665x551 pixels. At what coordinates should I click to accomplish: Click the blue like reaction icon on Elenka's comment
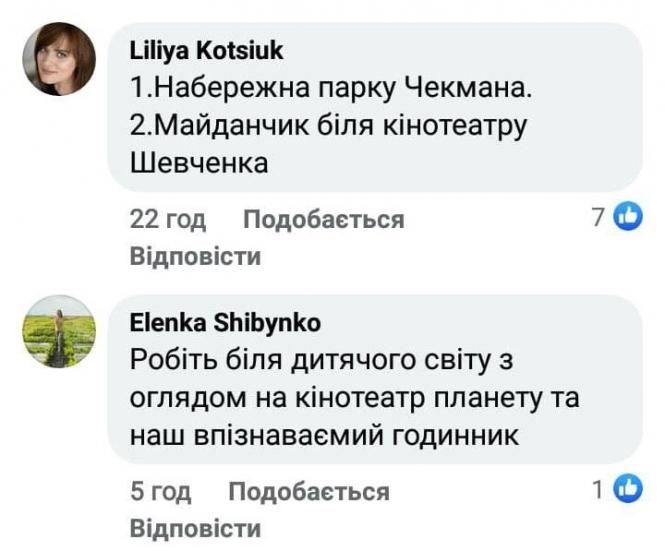coord(627,489)
